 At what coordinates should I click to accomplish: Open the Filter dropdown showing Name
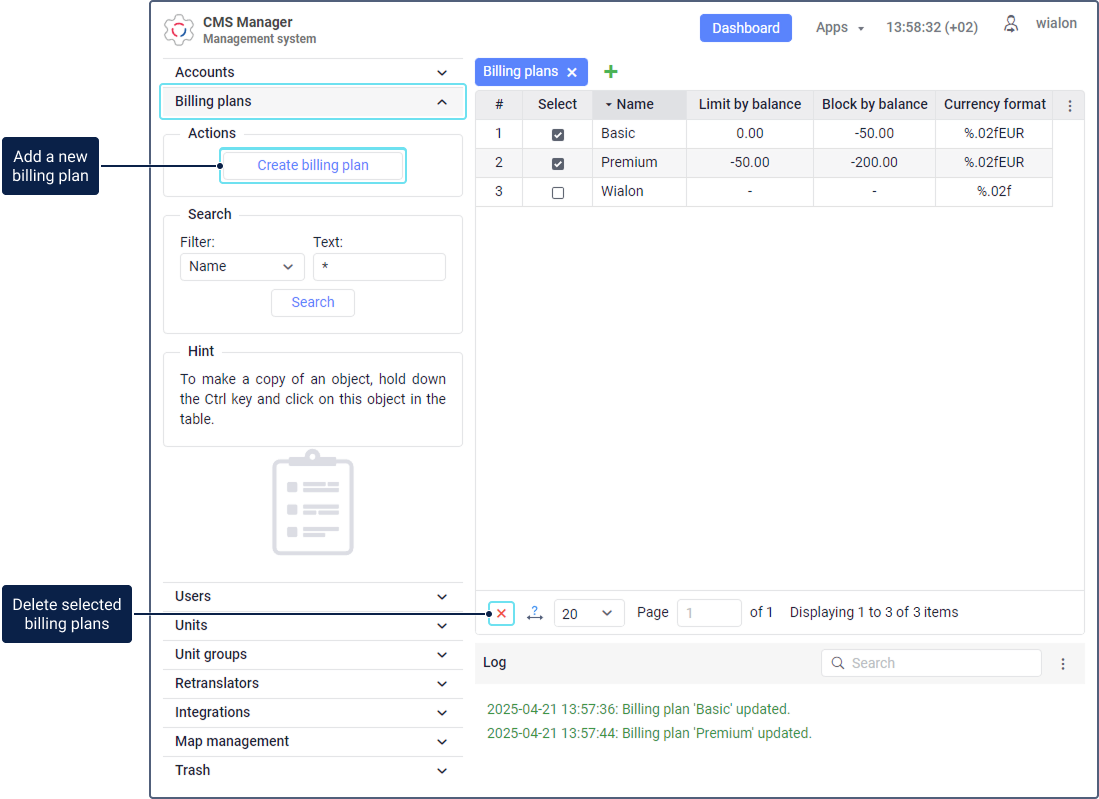pos(242,267)
